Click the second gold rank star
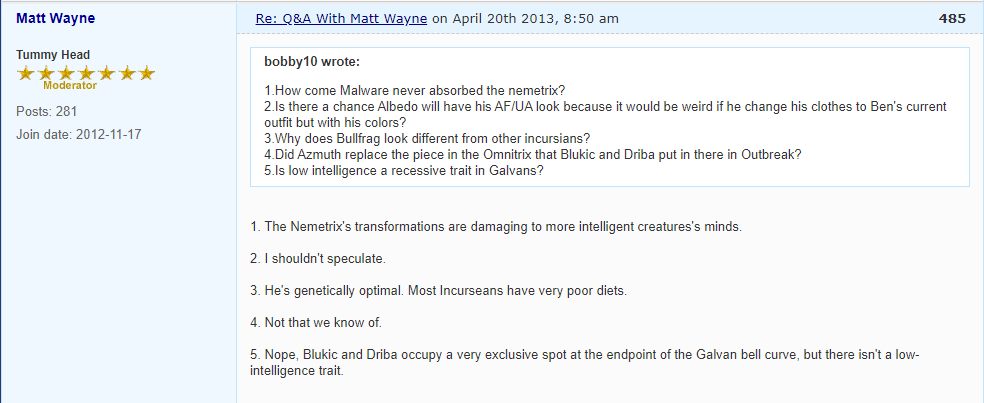This screenshot has width=984, height=403. coord(46,73)
